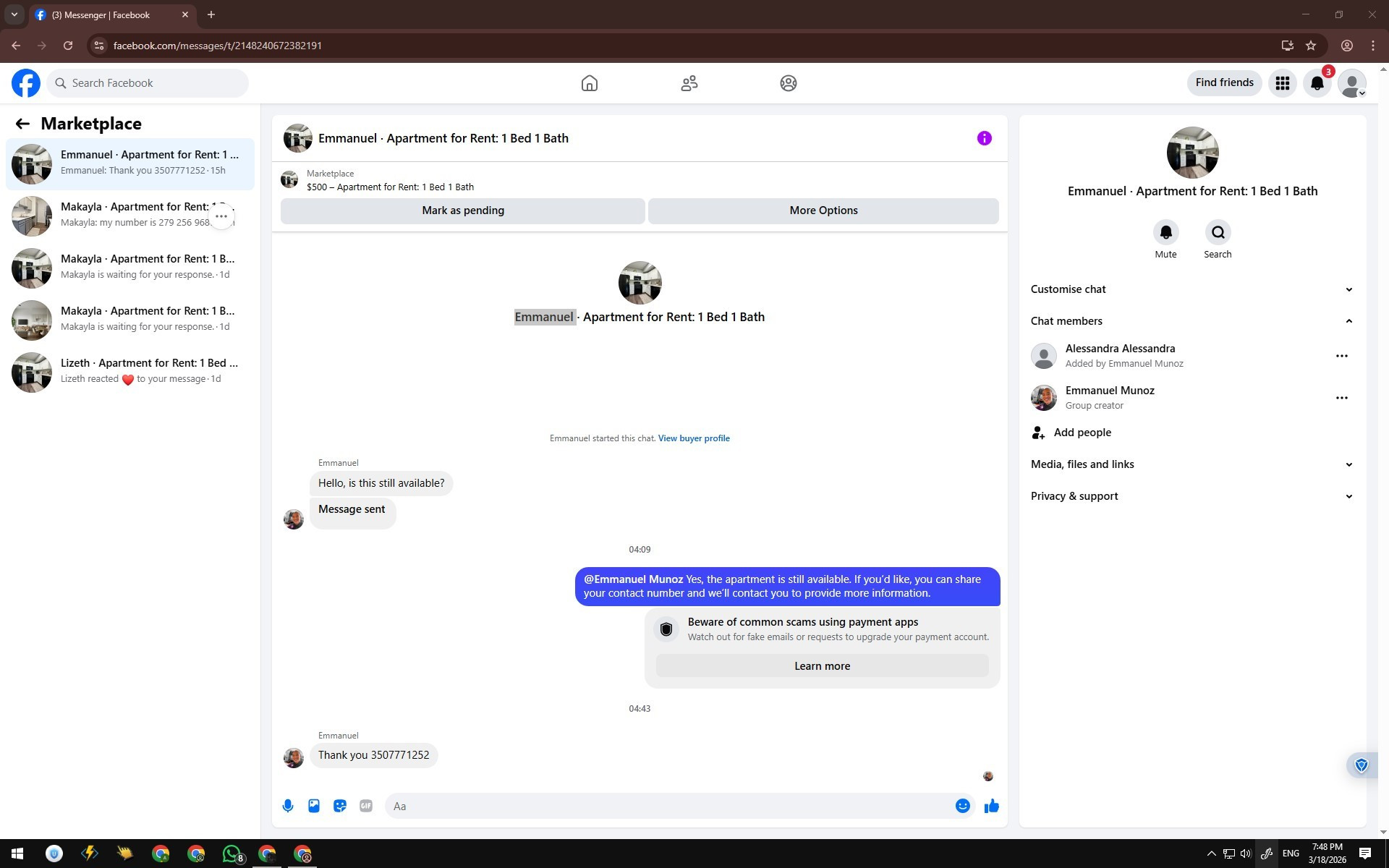1389x868 pixels.
Task: Open options for Alessandra Alessandra member
Action: pyautogui.click(x=1341, y=356)
